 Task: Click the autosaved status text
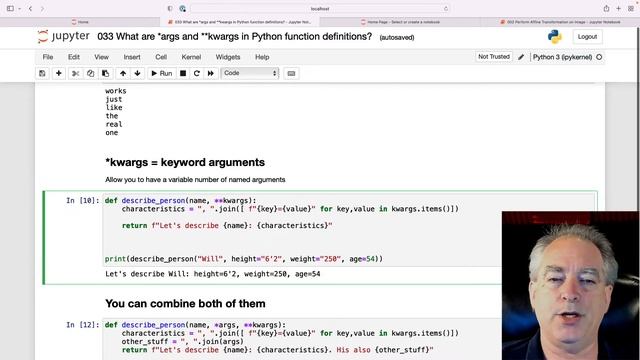(x=397, y=38)
